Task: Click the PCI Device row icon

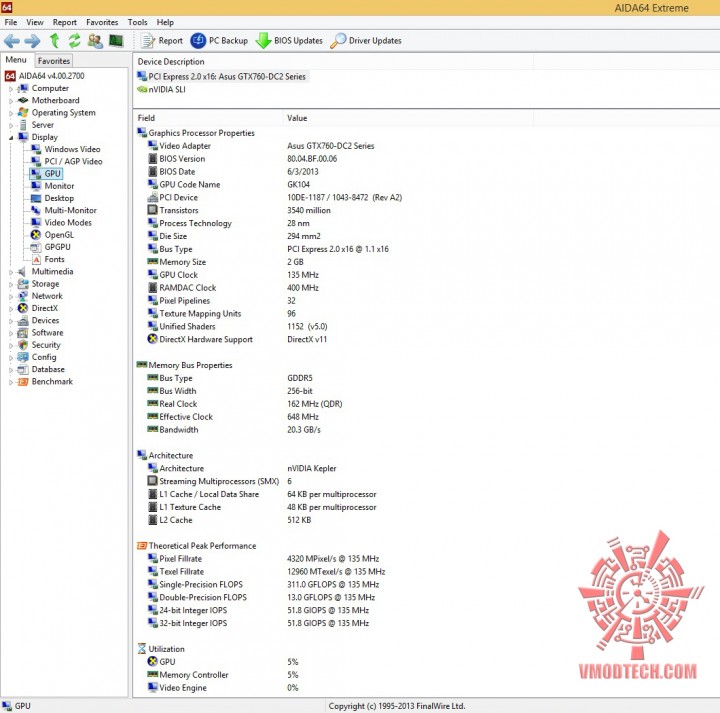Action: click(153, 197)
